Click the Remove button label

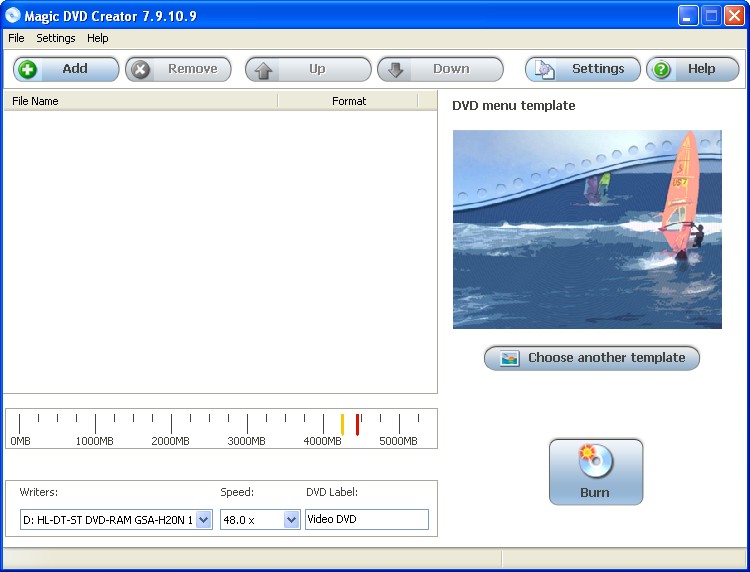(x=193, y=69)
